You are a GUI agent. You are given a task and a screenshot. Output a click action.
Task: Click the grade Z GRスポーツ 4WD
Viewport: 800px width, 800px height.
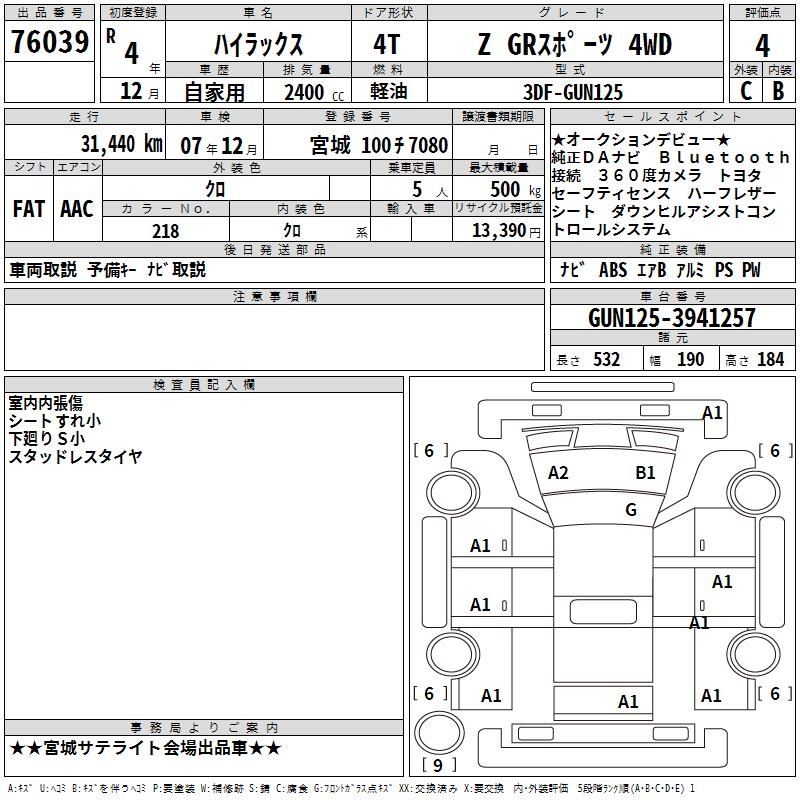[x=574, y=45]
